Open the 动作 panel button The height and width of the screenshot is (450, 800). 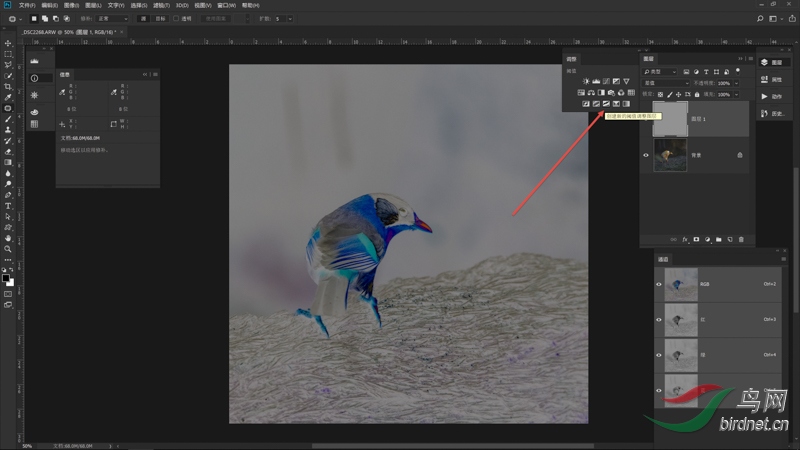(770, 96)
